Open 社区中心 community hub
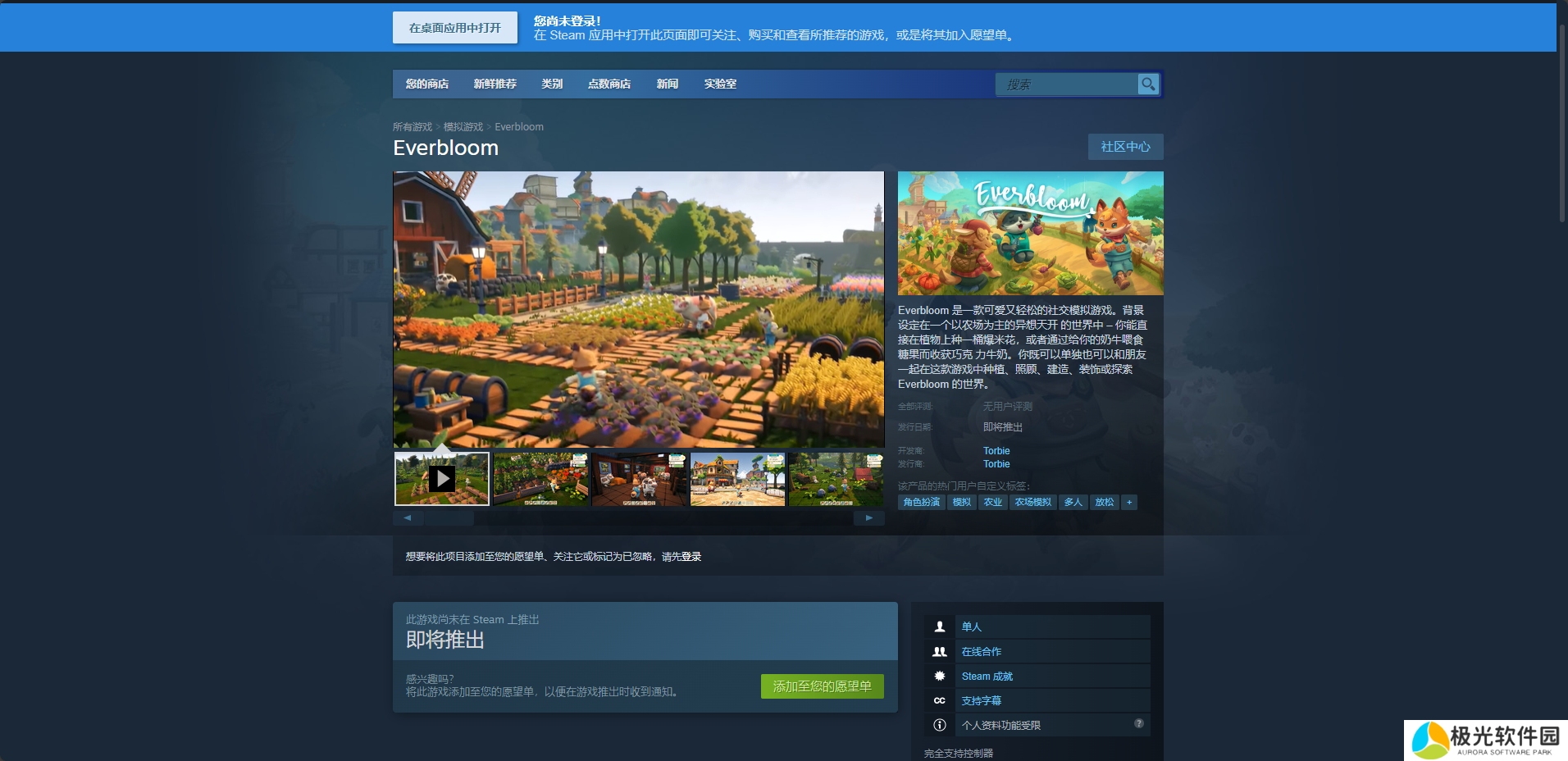The image size is (1568, 761). pos(1125,147)
